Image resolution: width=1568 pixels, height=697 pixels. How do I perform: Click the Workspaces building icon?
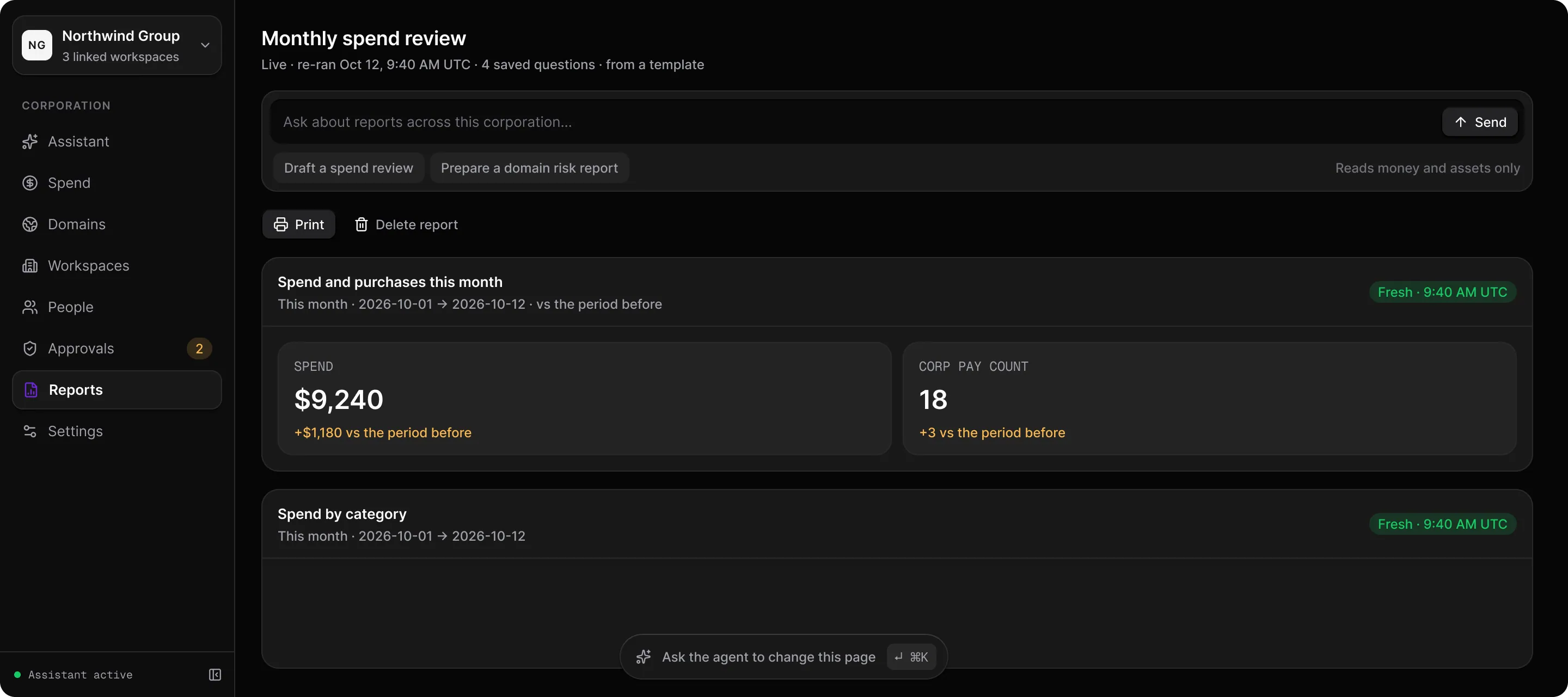[x=30, y=265]
